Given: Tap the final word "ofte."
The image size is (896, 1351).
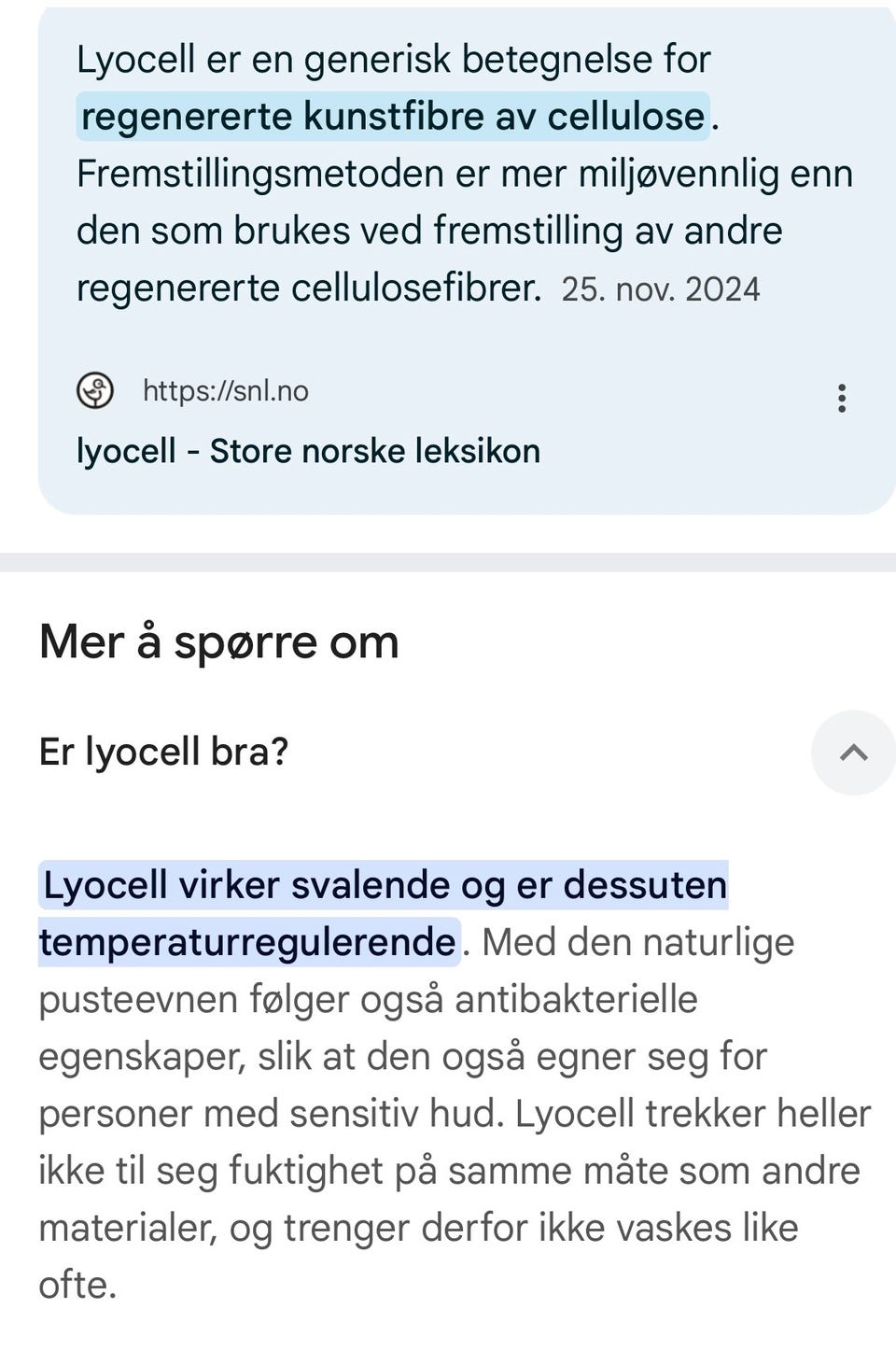Looking at the screenshot, I should [77, 1286].
